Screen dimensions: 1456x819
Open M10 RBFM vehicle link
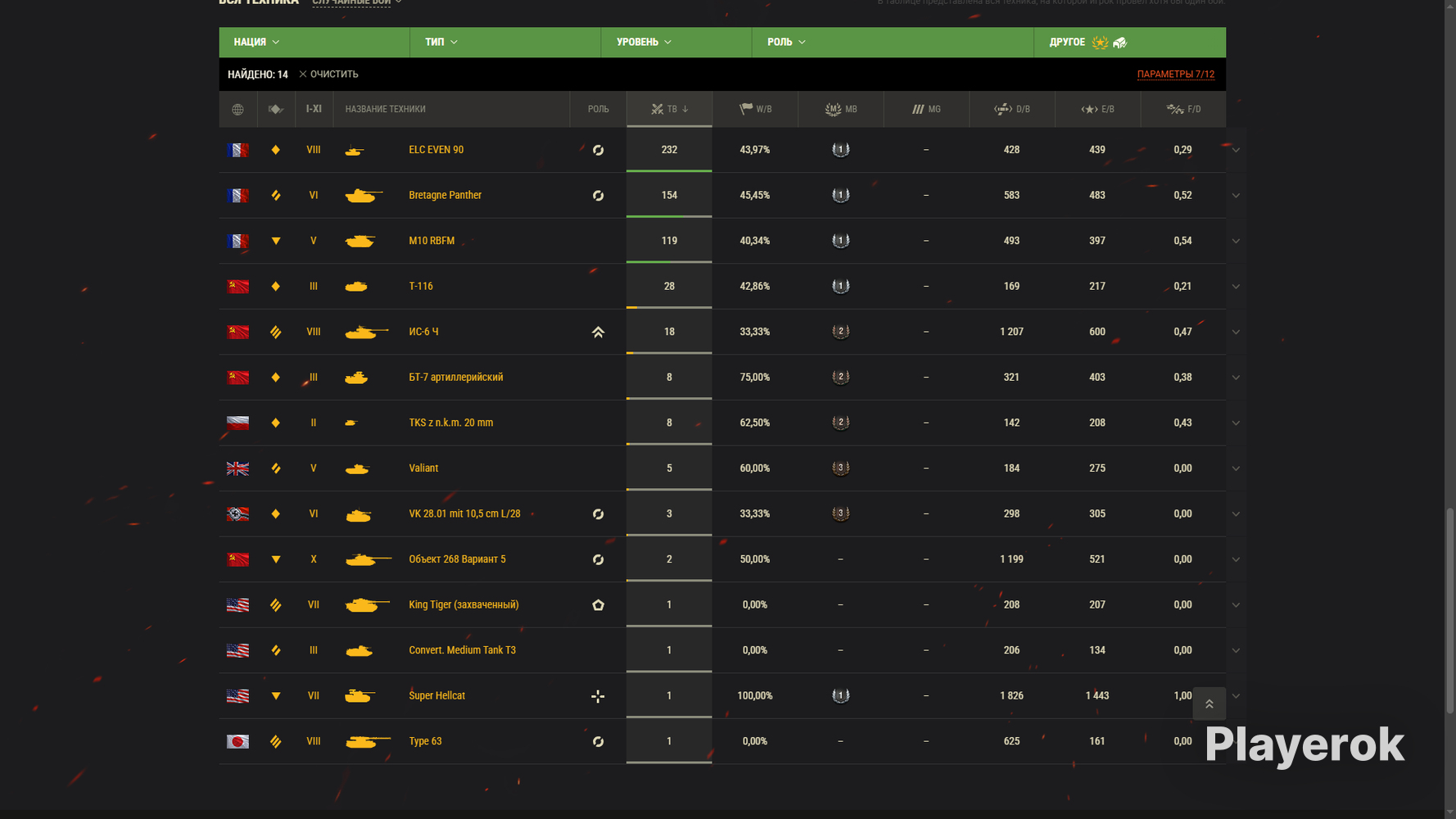pos(432,241)
